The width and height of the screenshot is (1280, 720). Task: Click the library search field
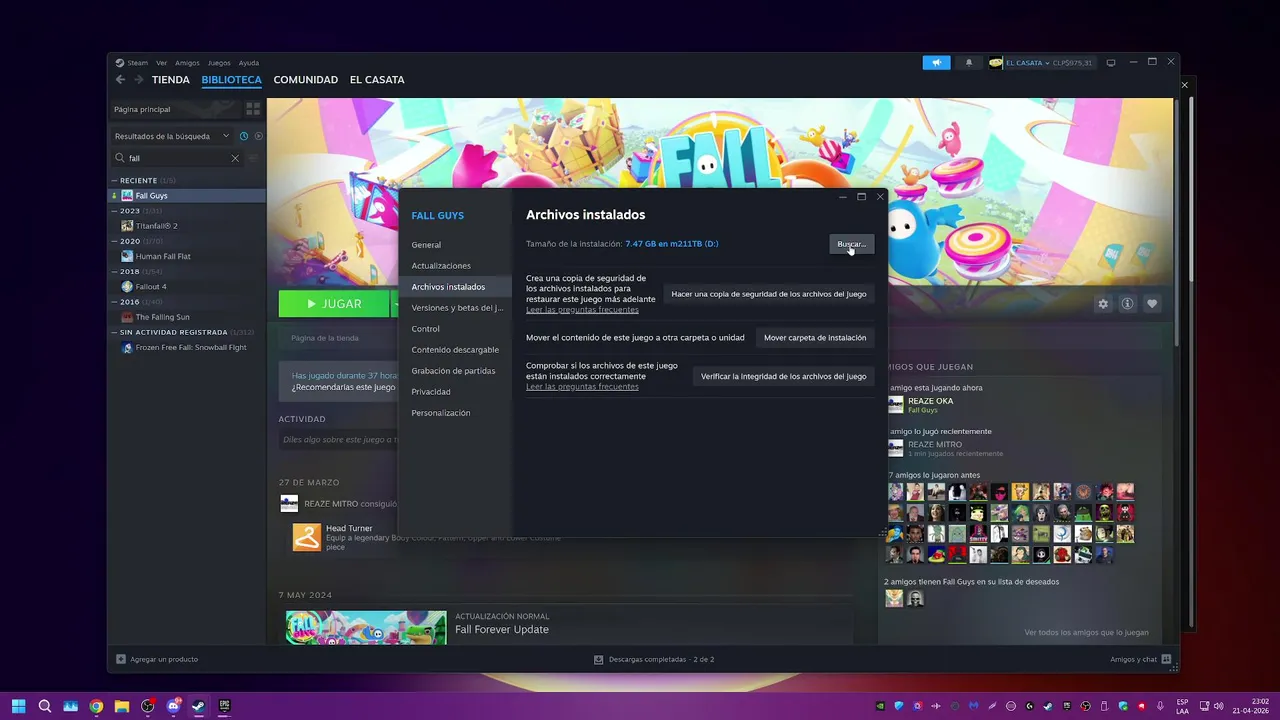click(180, 158)
